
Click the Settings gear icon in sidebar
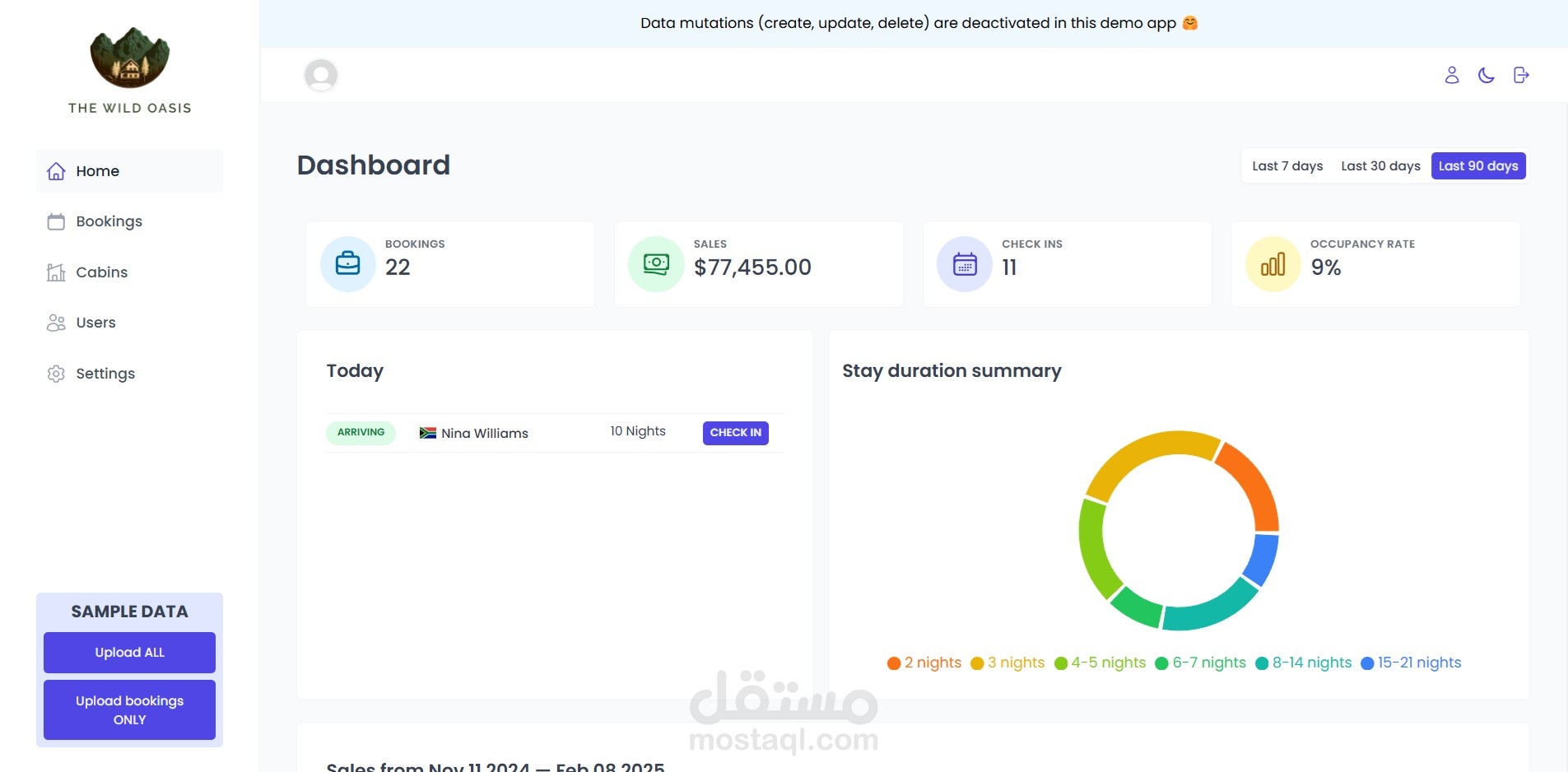[56, 374]
